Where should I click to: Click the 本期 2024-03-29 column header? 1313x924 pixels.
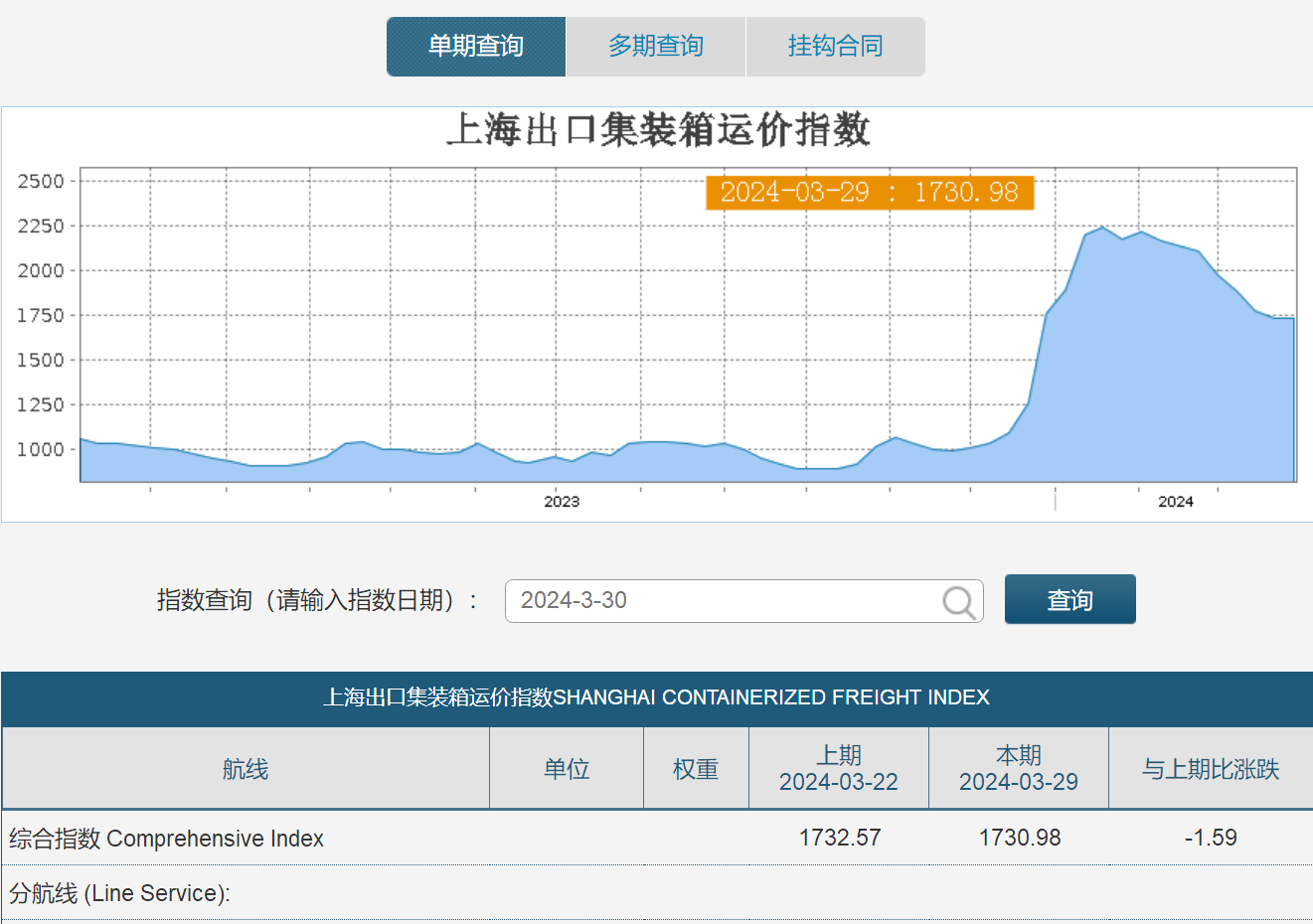pos(1019,767)
